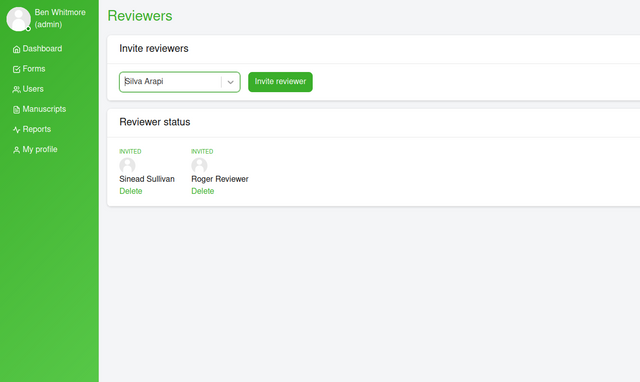Click INVITED status above Roger Reviewer

coord(202,151)
